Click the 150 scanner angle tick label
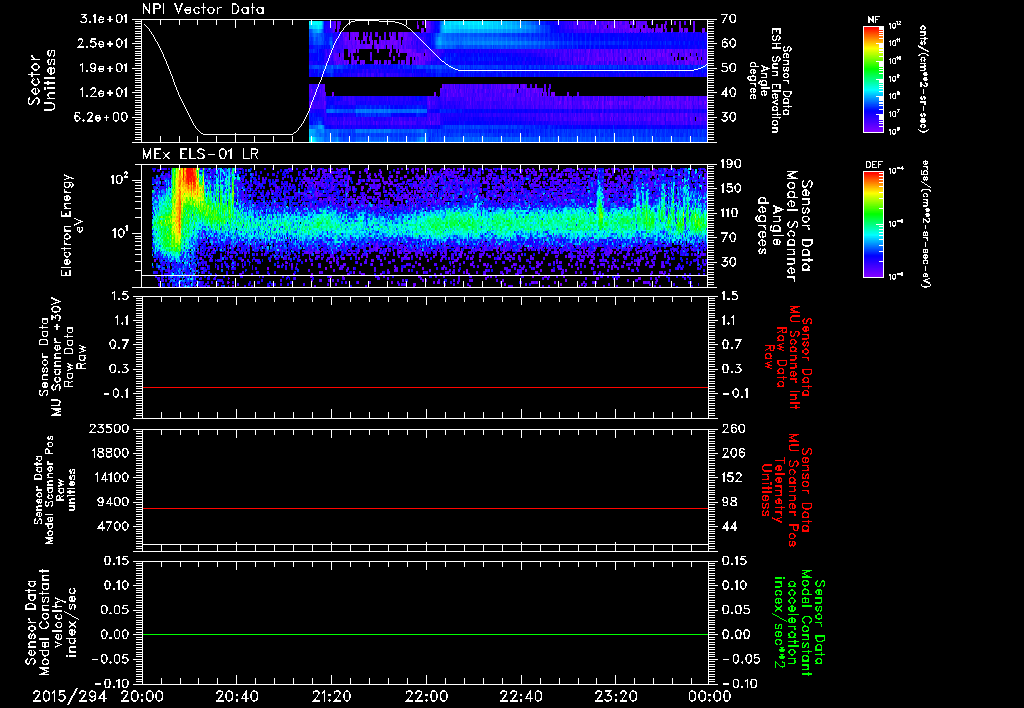1024x708 pixels. [731, 188]
